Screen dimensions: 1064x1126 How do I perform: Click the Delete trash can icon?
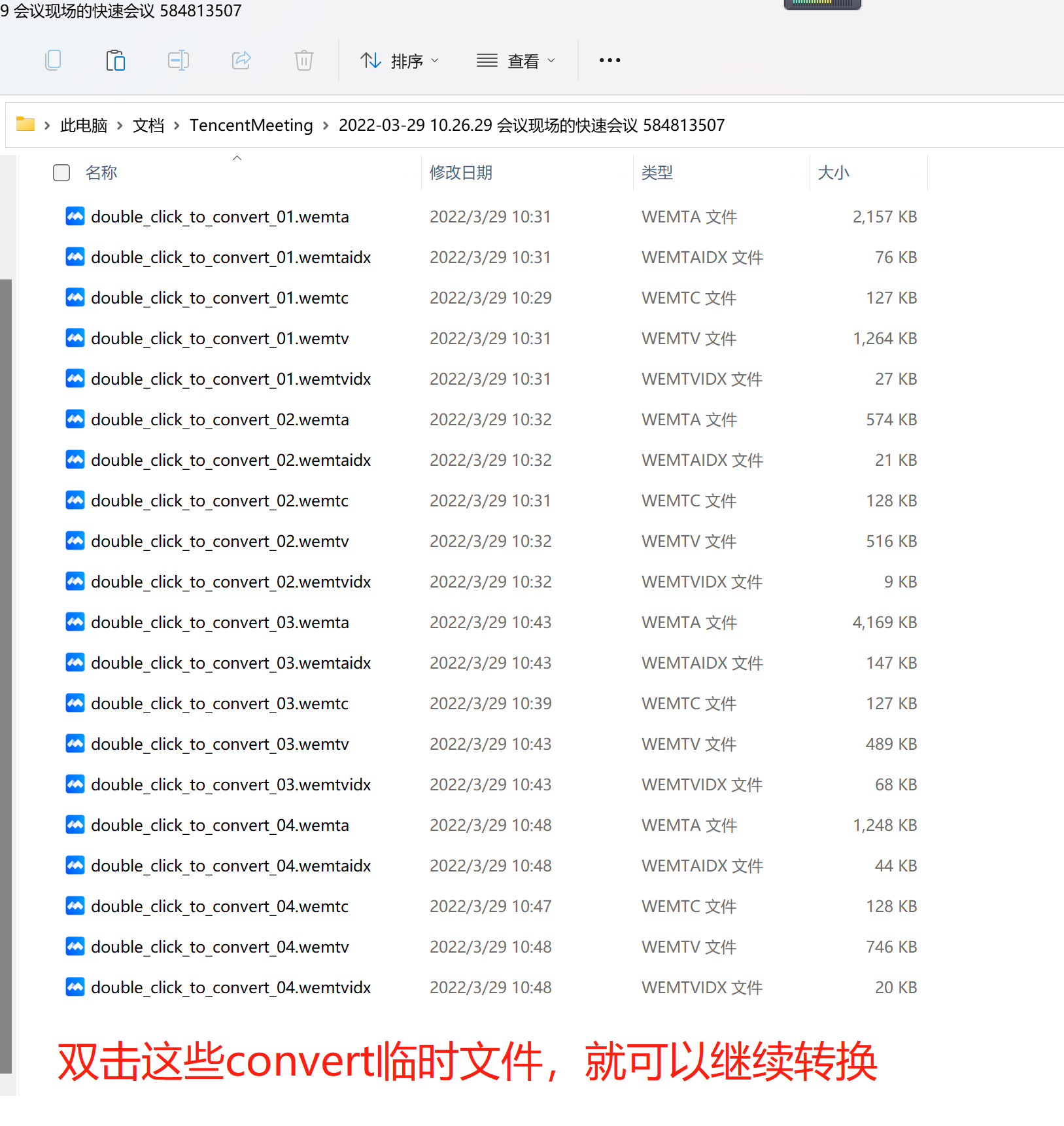coord(303,60)
